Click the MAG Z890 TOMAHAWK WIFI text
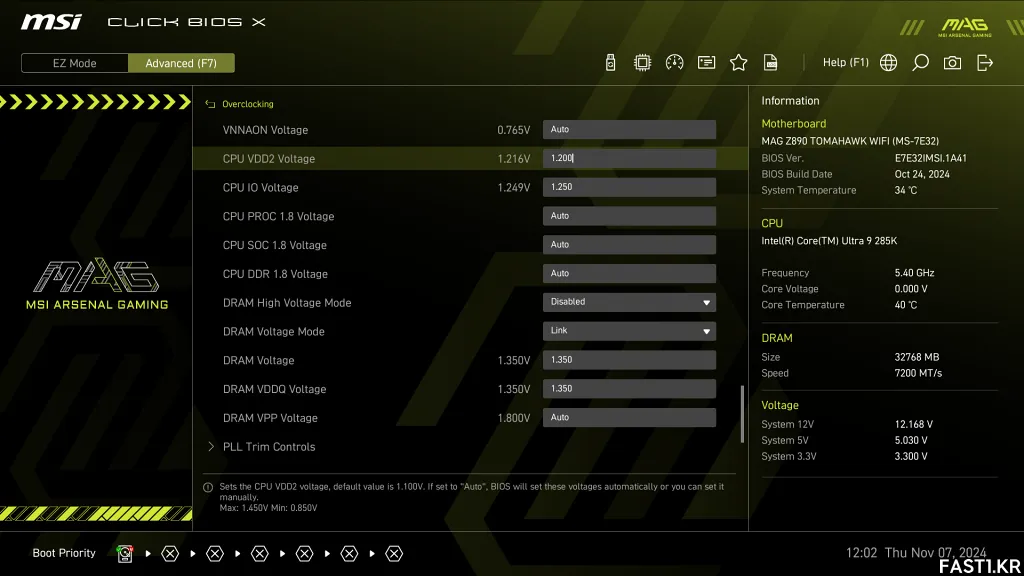This screenshot has width=1024, height=576. point(850,141)
